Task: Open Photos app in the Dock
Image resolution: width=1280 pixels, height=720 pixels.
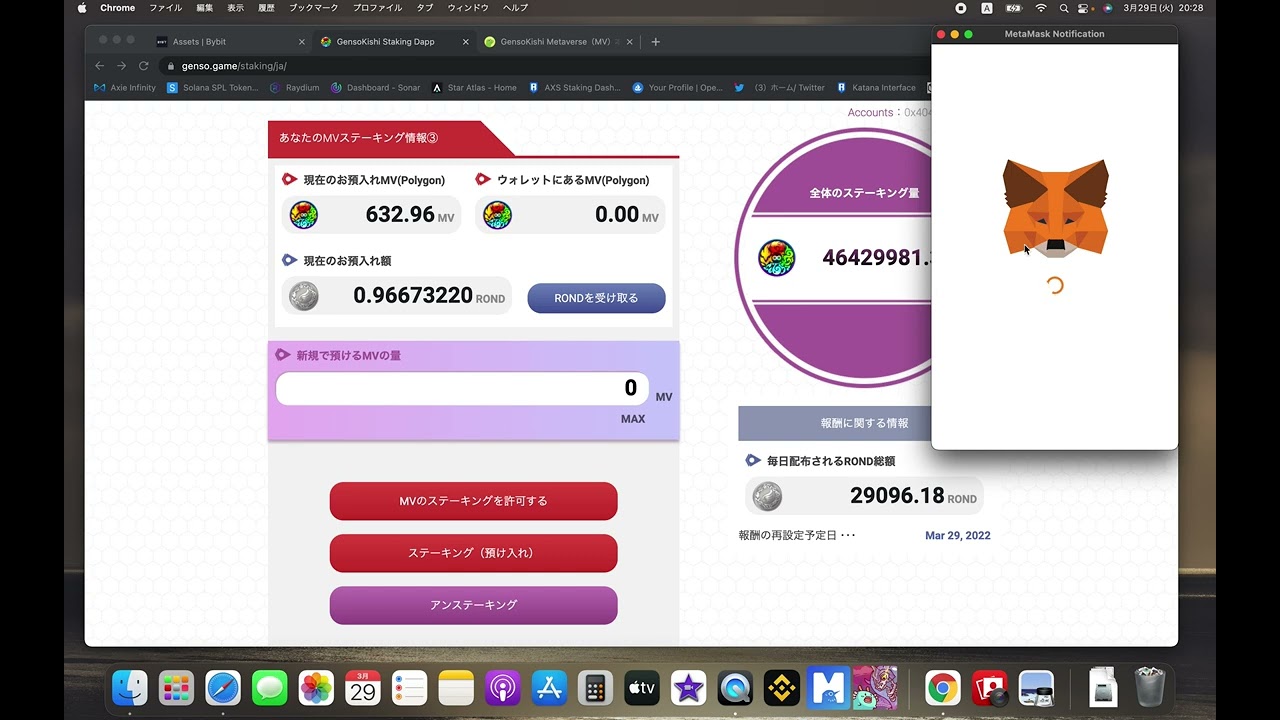Action: [x=316, y=688]
